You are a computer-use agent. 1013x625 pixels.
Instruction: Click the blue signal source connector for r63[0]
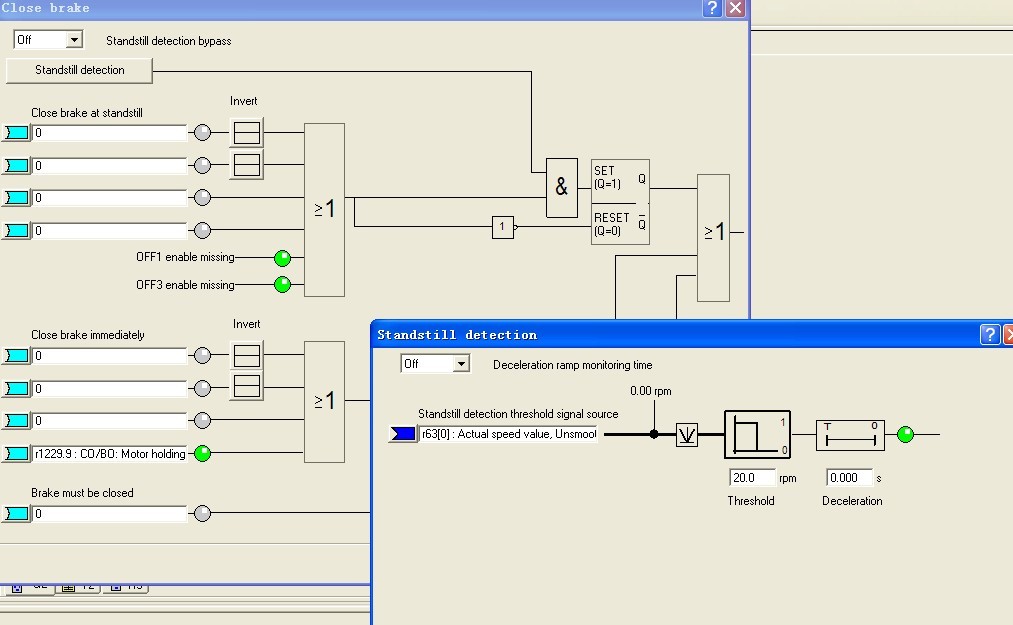[x=403, y=434]
